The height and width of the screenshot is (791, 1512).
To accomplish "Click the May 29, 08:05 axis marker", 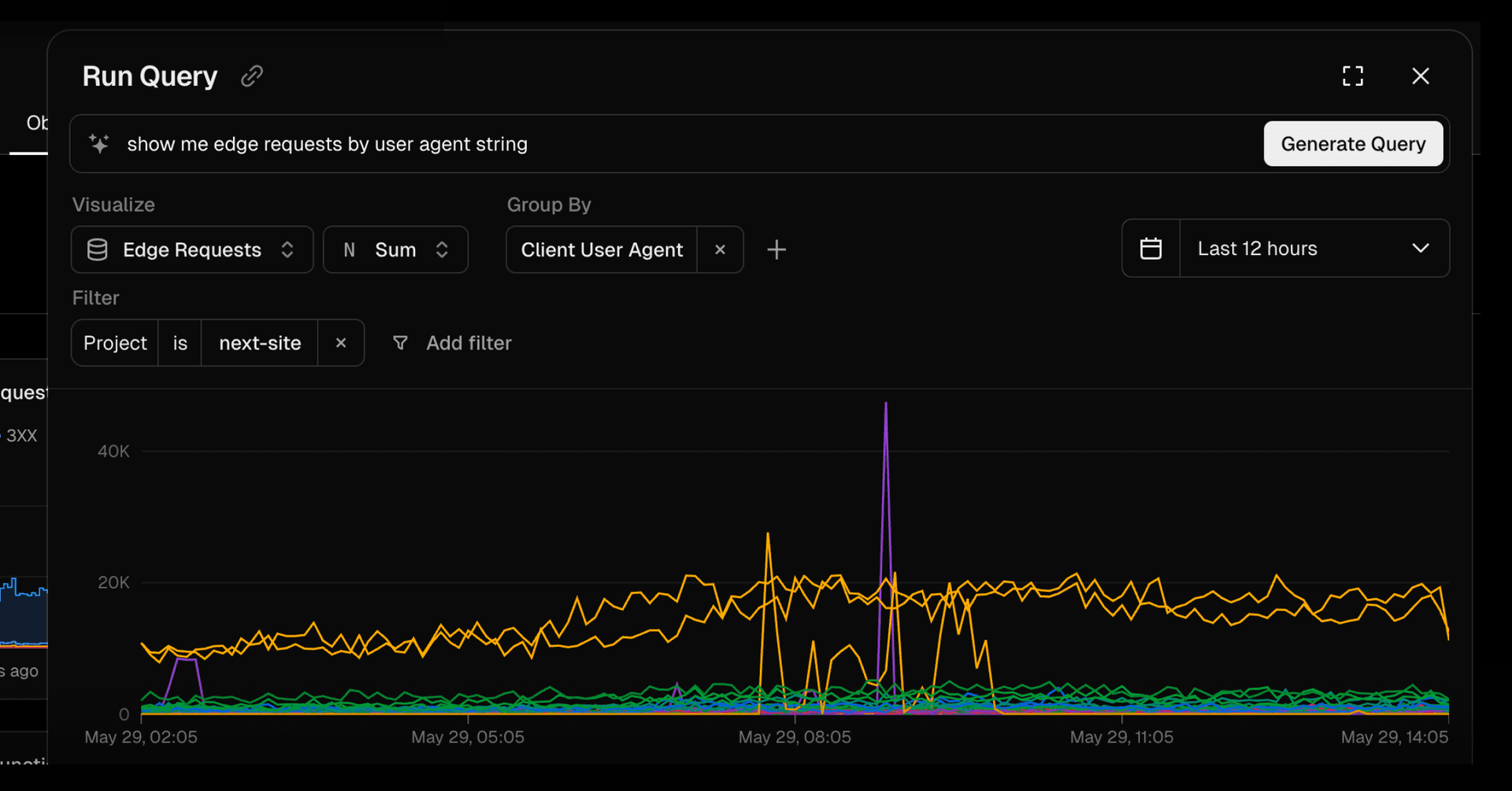I will point(795,737).
